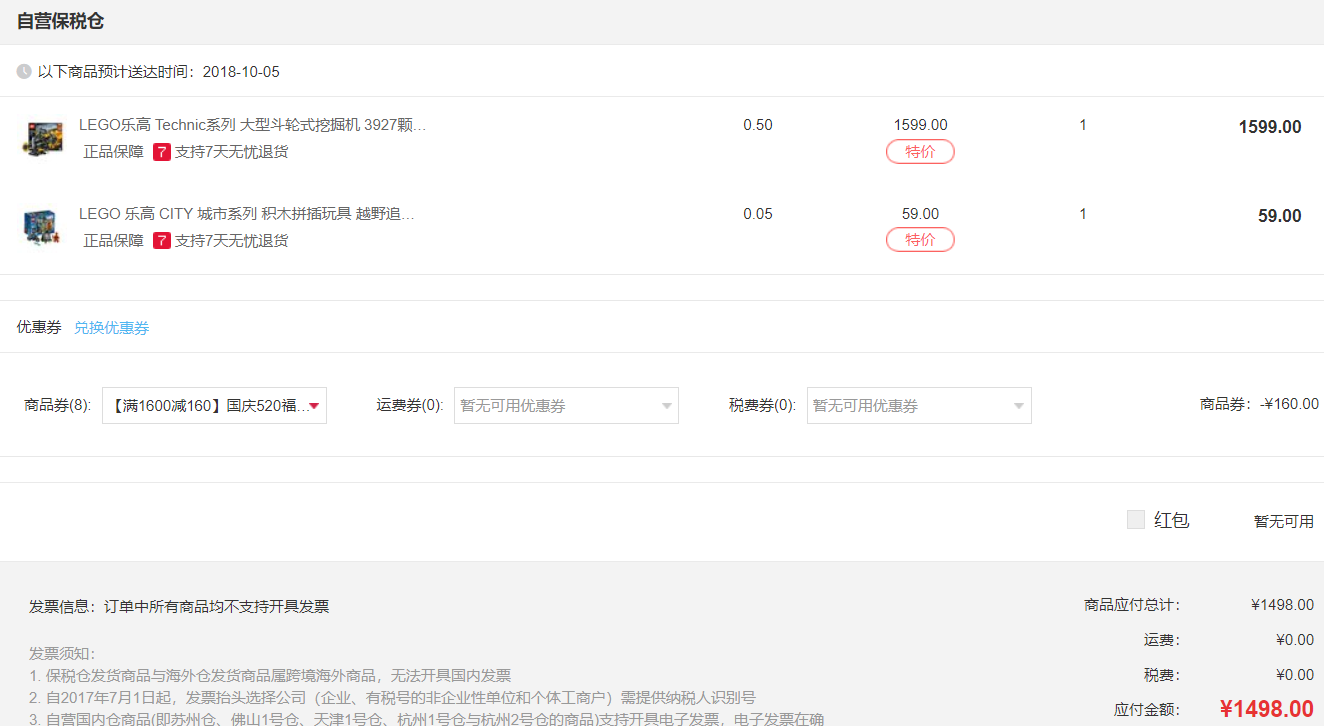Click the red 应付金额 ¥1498.00 total

point(1266,709)
